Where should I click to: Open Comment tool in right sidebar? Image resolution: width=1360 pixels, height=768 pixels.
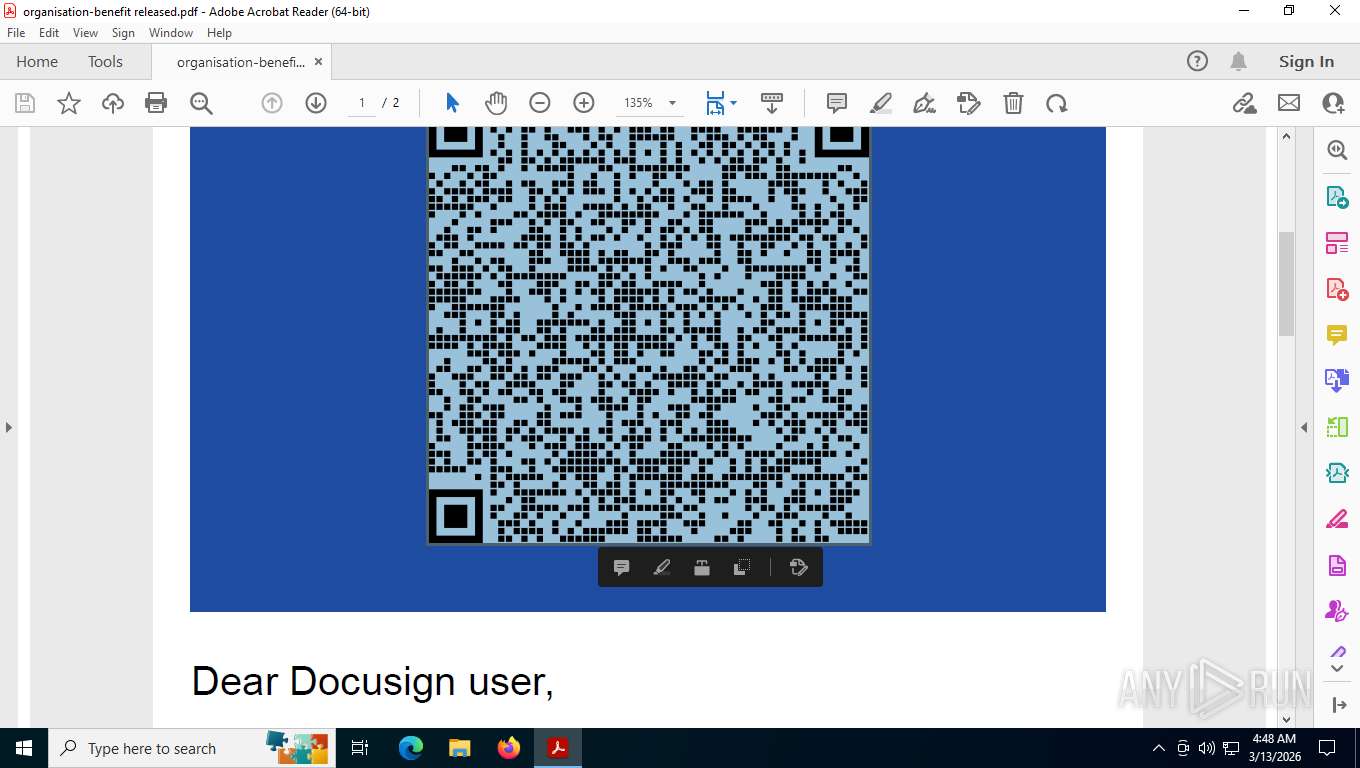(1337, 335)
